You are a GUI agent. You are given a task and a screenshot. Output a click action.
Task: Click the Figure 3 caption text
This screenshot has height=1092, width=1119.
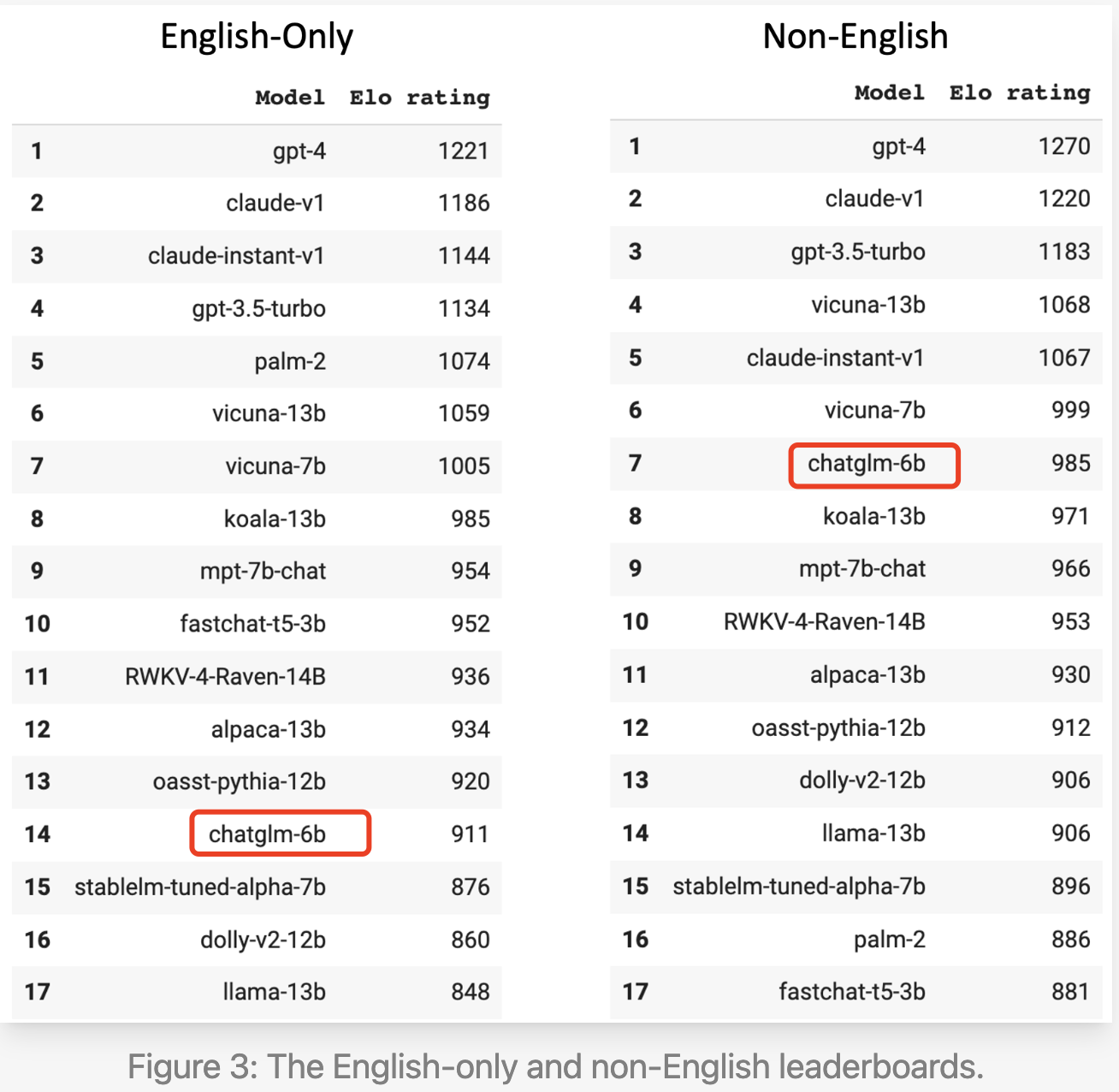click(x=556, y=1067)
